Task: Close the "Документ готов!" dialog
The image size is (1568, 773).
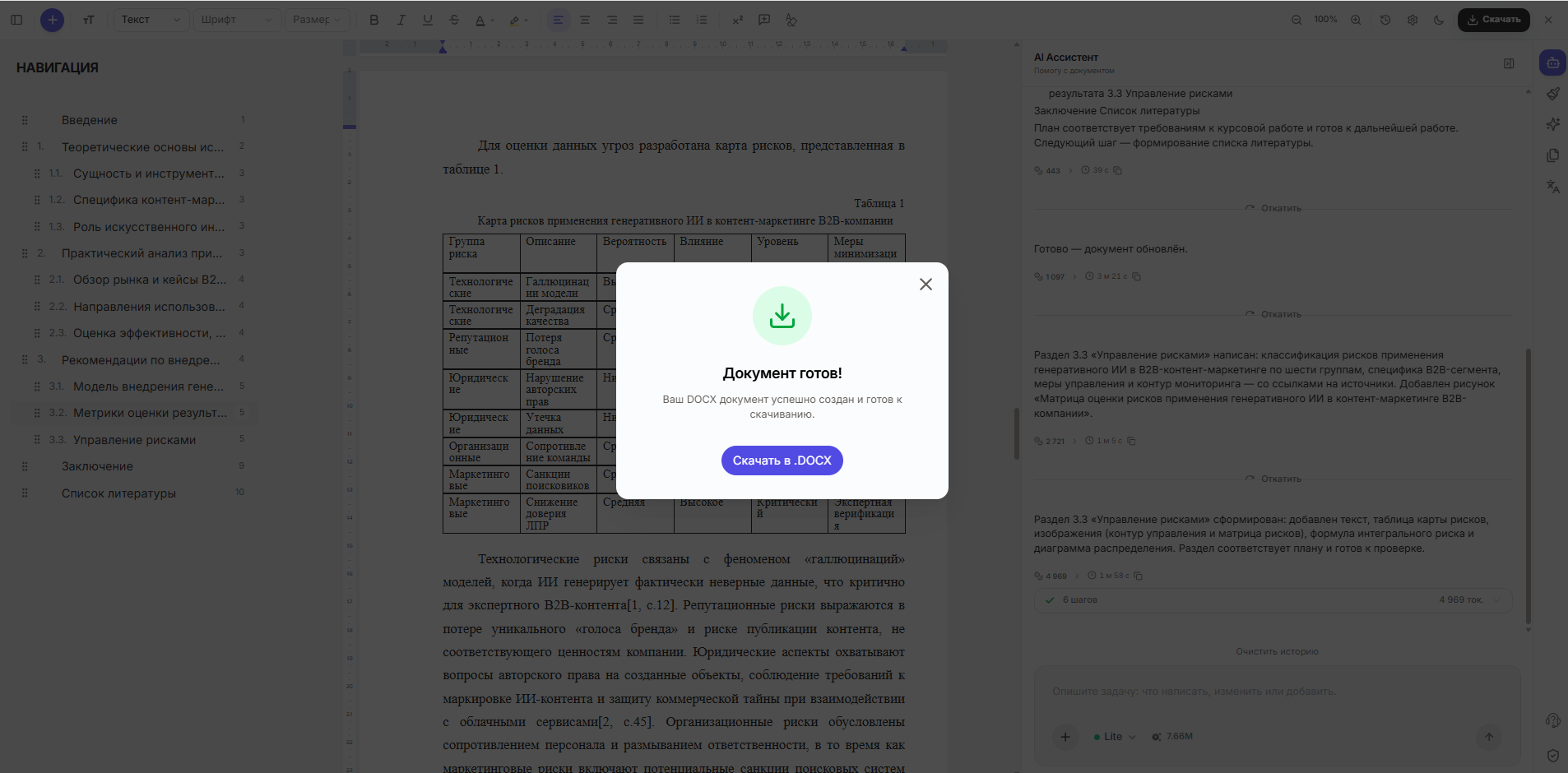Action: [x=925, y=285]
